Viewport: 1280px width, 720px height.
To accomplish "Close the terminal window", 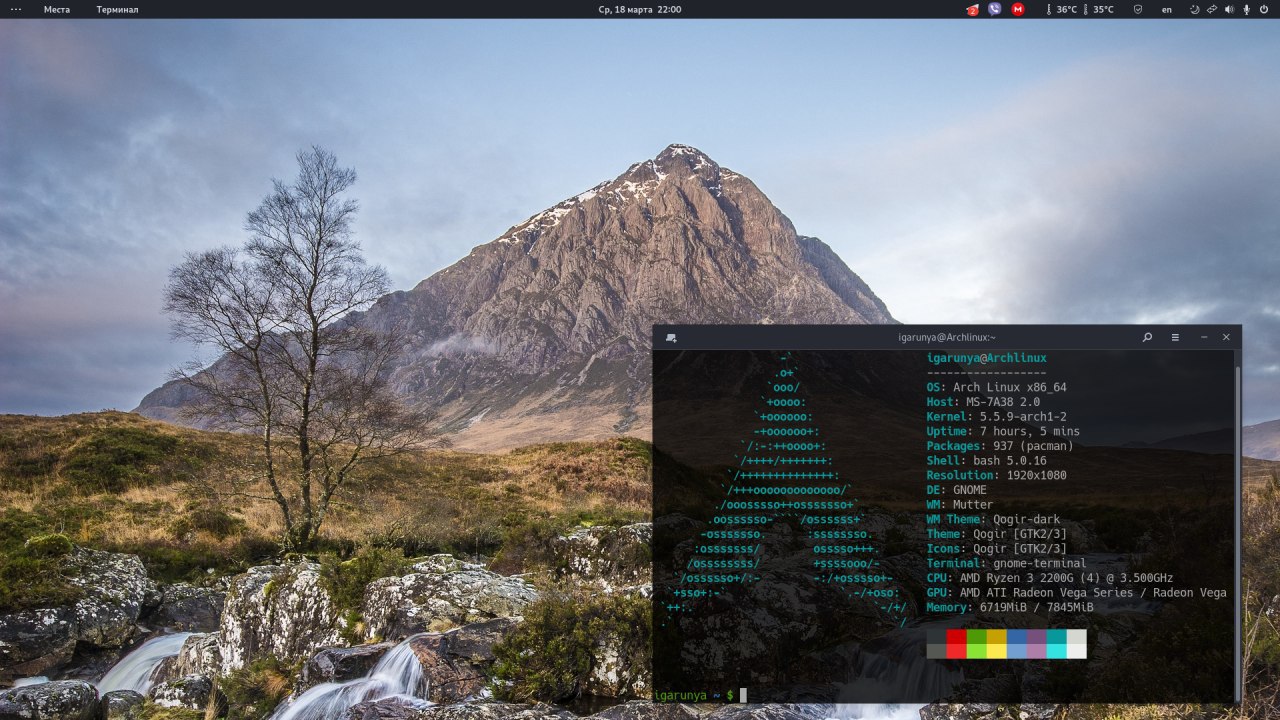I will [1226, 337].
